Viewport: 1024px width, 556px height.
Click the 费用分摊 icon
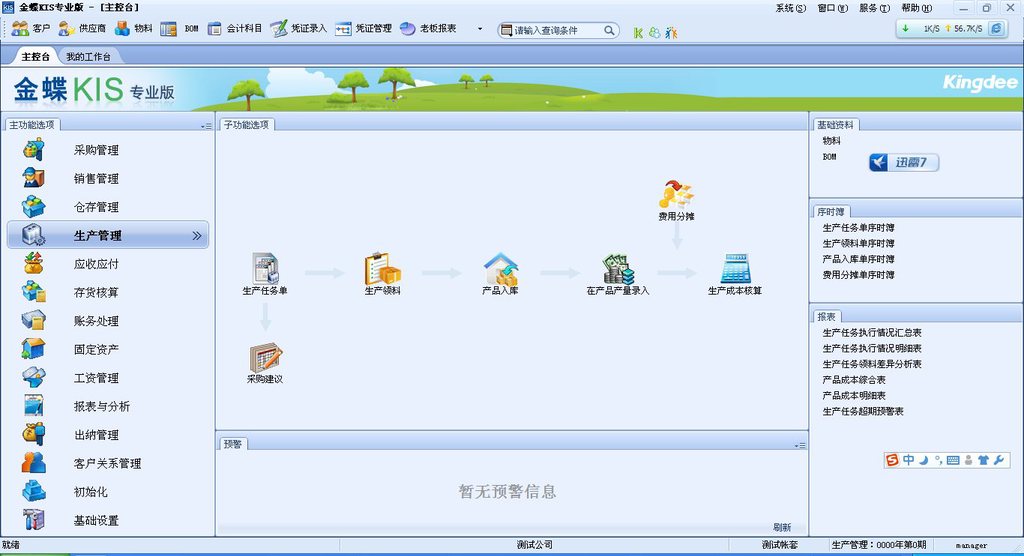pyautogui.click(x=676, y=194)
